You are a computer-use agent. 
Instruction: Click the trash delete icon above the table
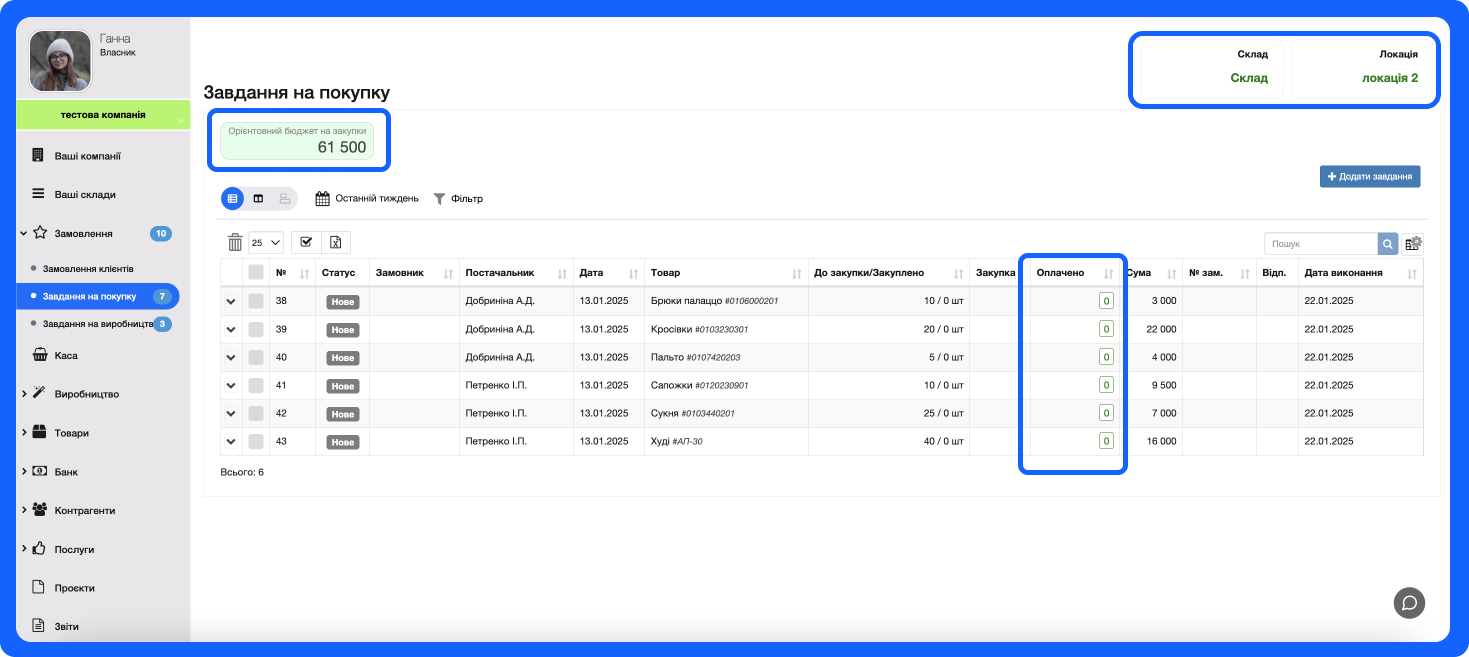pos(235,242)
